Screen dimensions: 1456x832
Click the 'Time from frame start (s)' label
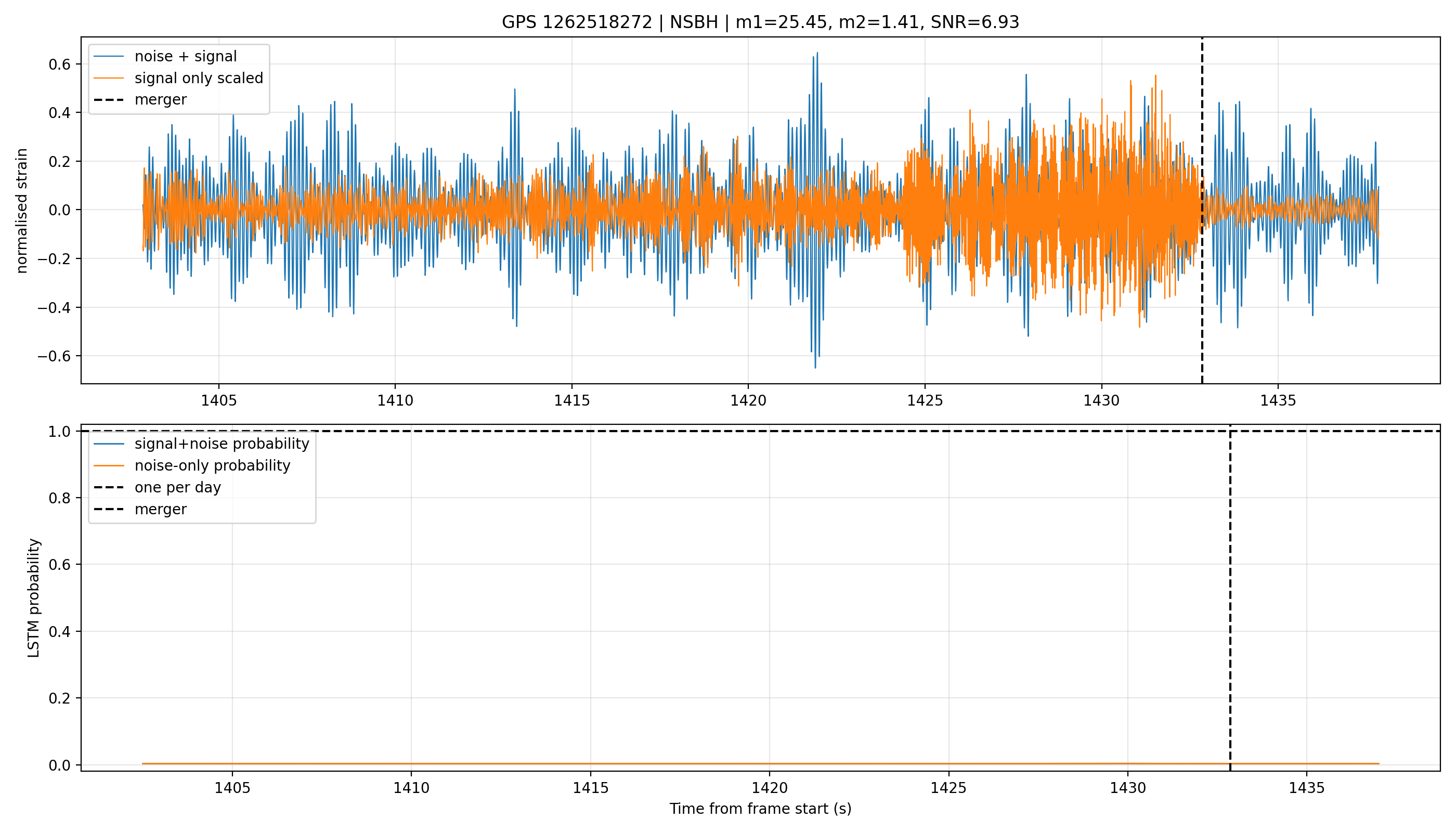coord(760,809)
